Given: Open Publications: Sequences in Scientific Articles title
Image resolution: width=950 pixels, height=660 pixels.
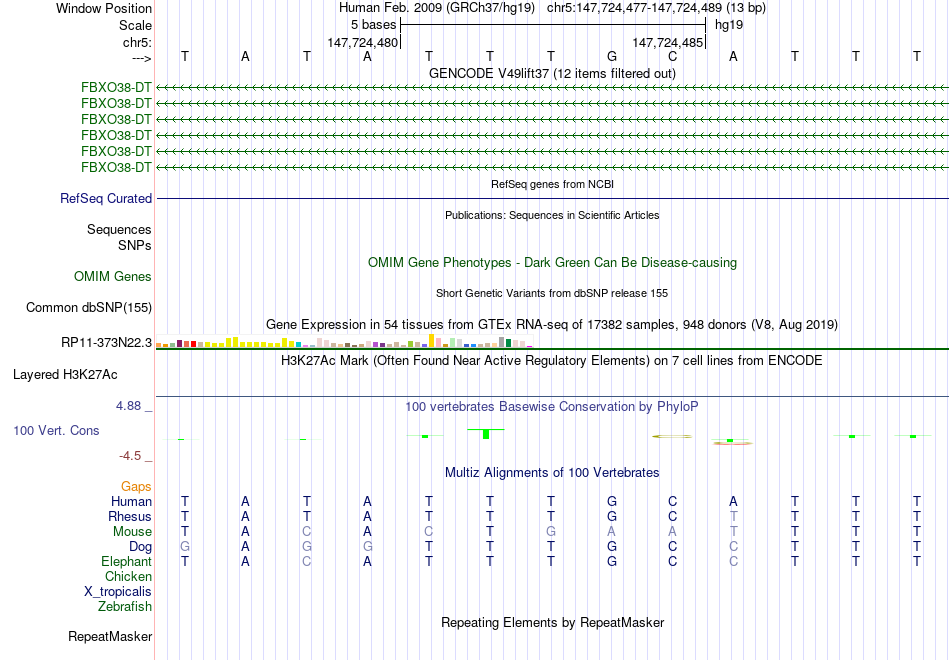Looking at the screenshot, I should coord(552,215).
